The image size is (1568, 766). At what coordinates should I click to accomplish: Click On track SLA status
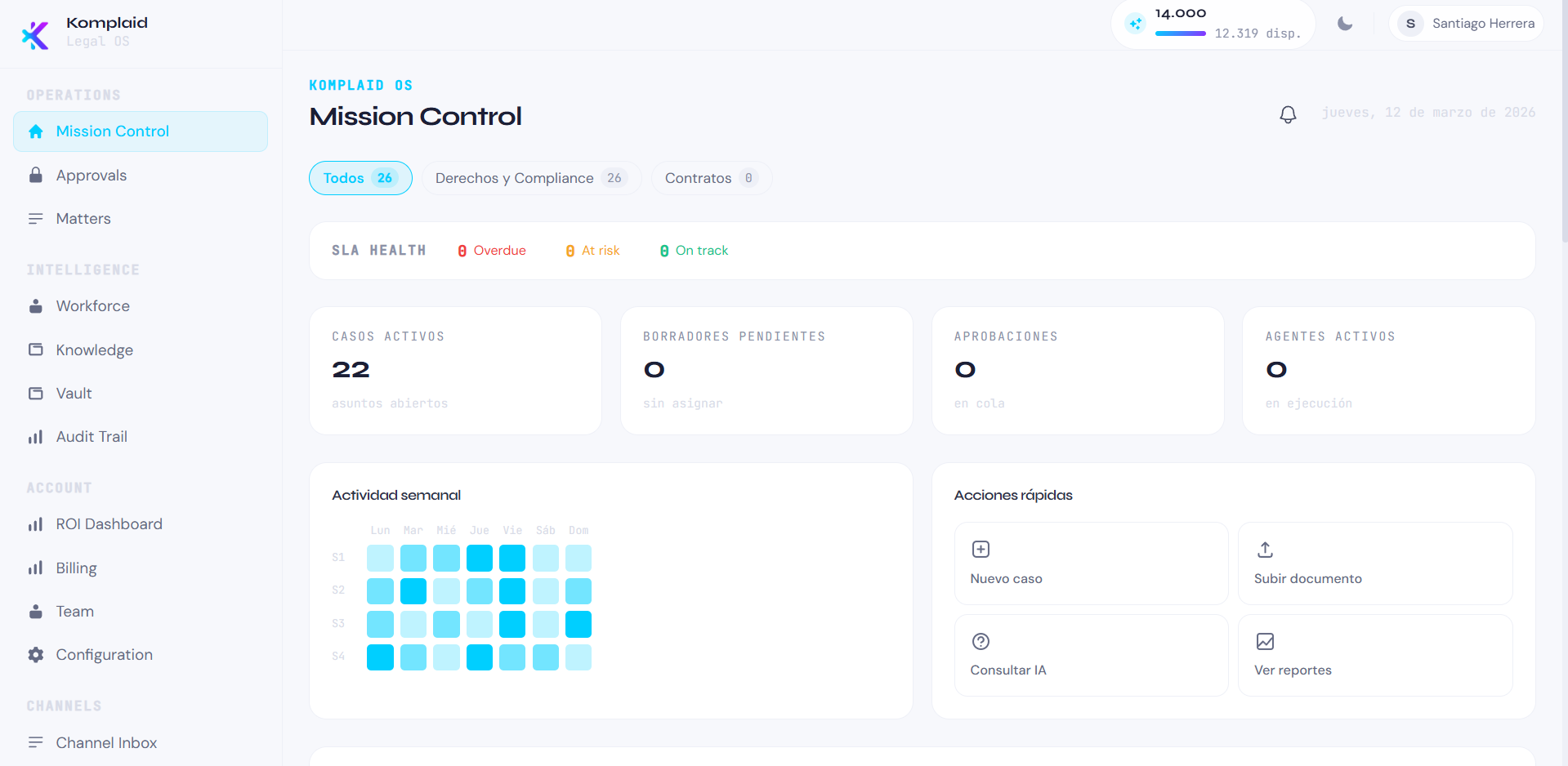(x=694, y=251)
